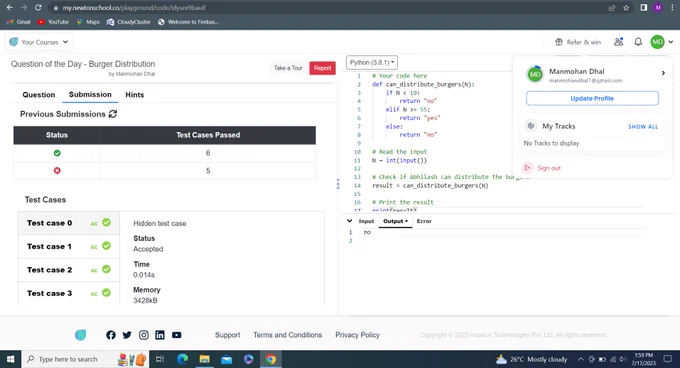Screen dimensions: 680x368
Task: Go back with the browser back arrow
Action: tap(10, 7)
